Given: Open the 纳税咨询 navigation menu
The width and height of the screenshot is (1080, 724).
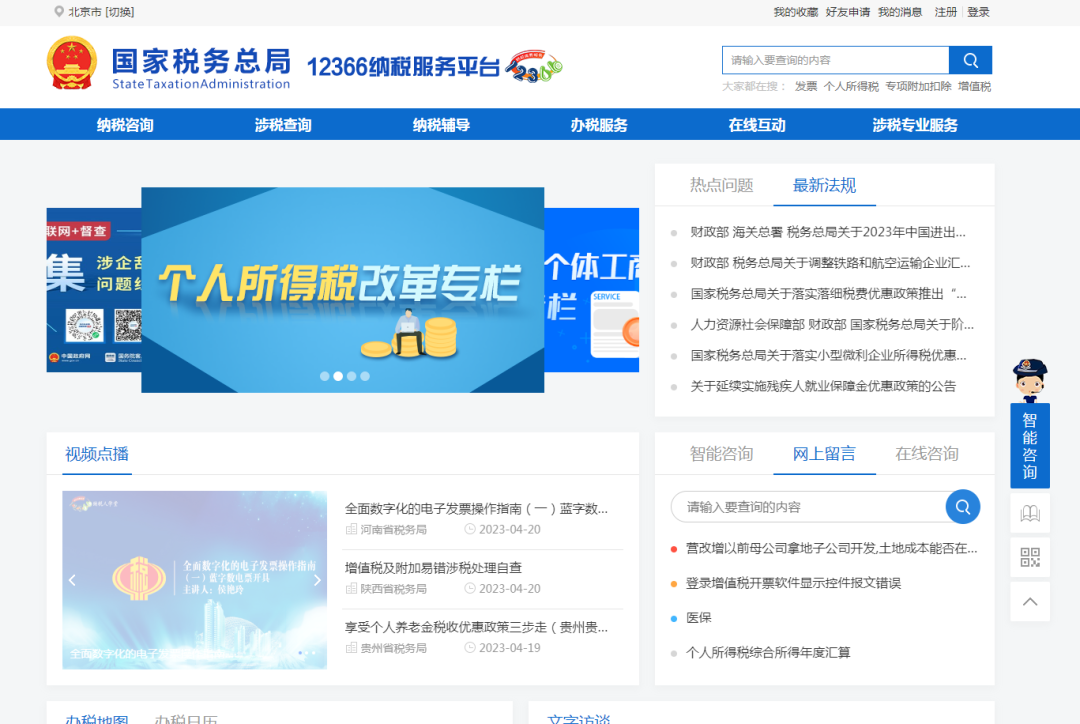Looking at the screenshot, I should 125,125.
